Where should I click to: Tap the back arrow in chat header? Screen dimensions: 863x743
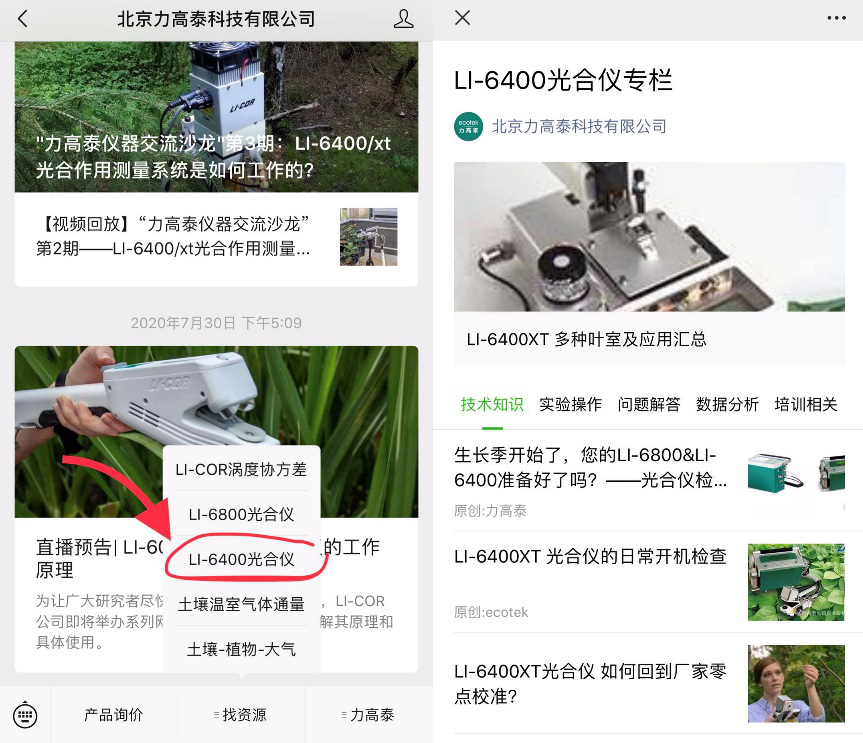tap(22, 19)
